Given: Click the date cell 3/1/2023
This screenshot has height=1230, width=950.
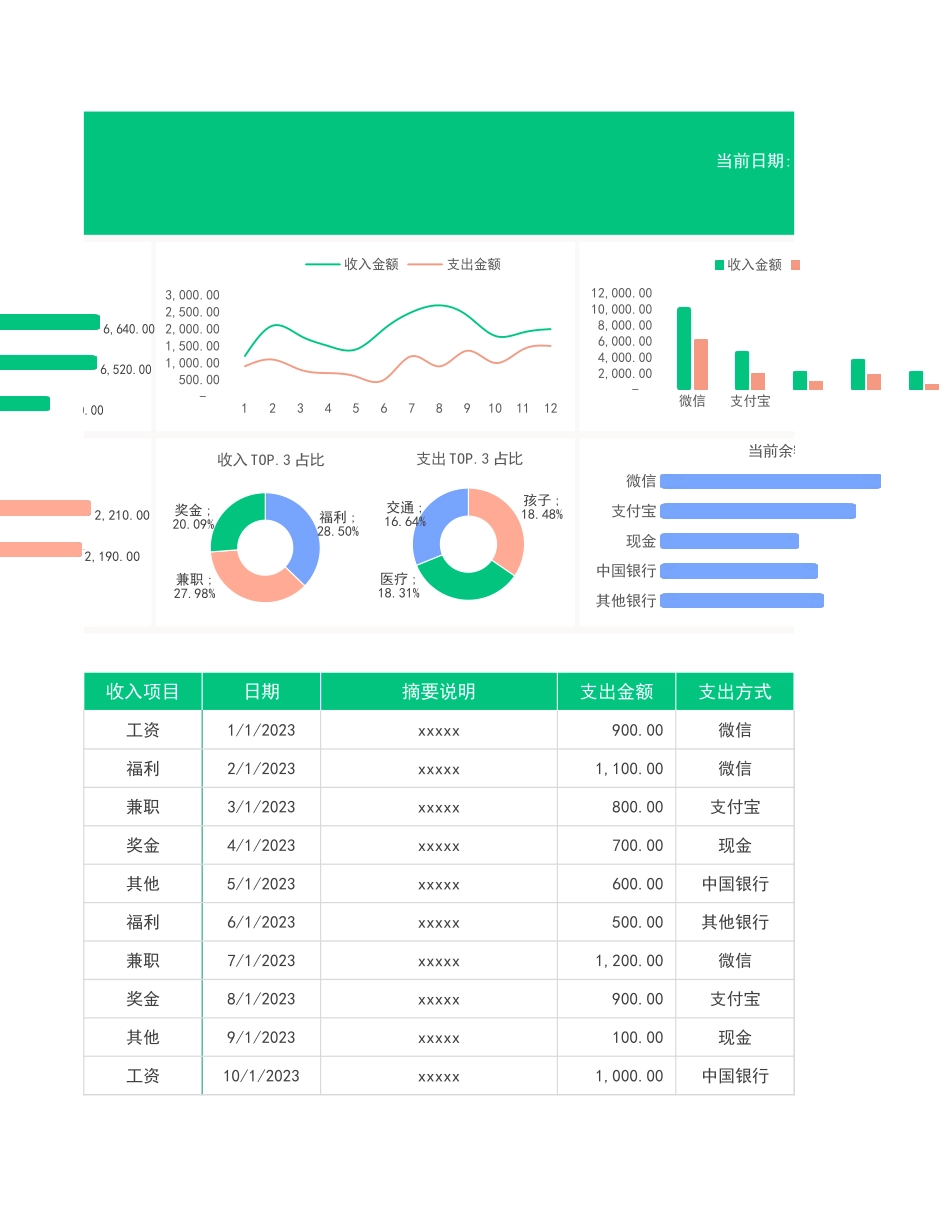Looking at the screenshot, I should point(261,807).
